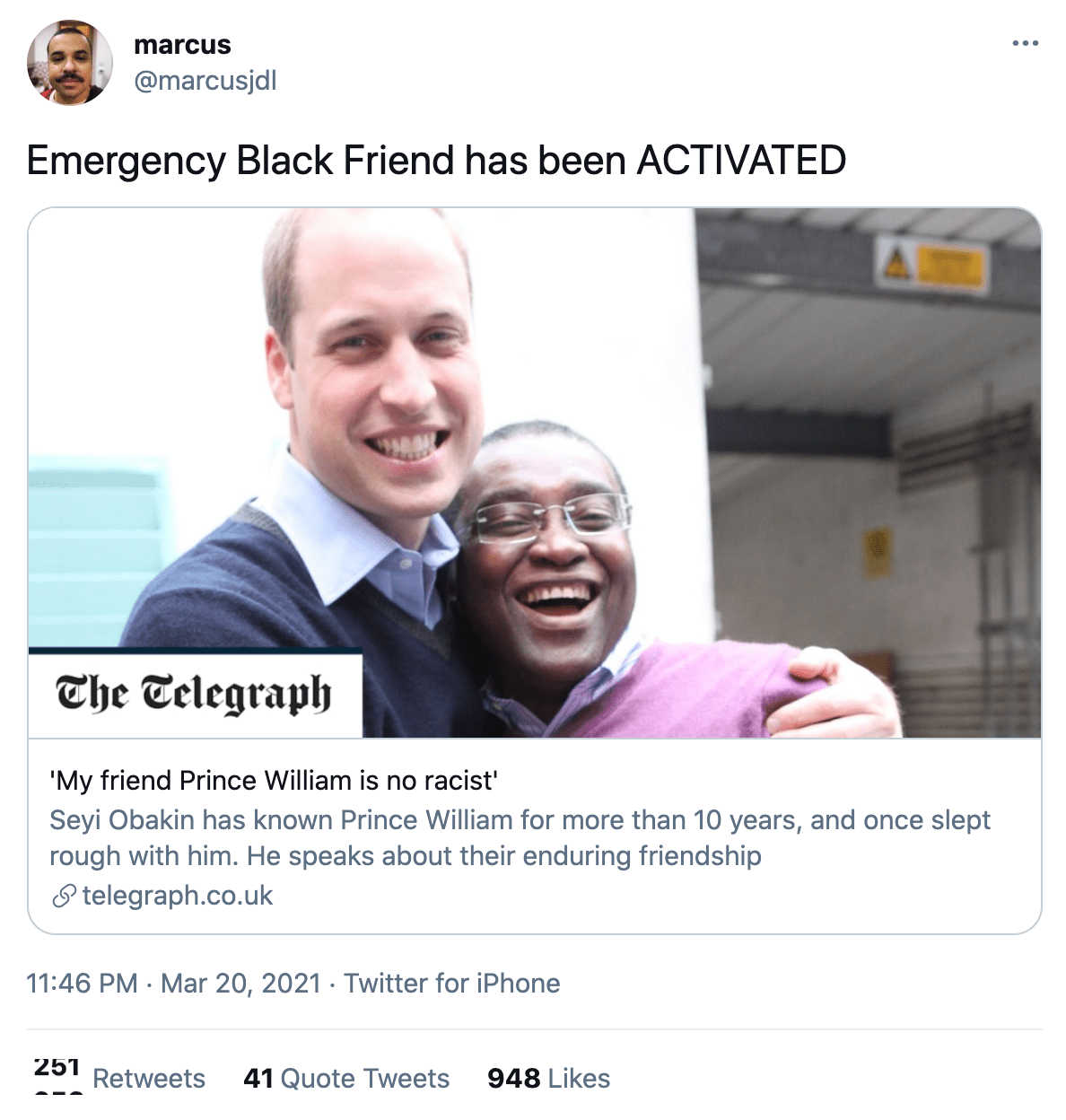Click the 948 like count number
Viewport: 1066px width, 1120px height.
click(514, 1078)
